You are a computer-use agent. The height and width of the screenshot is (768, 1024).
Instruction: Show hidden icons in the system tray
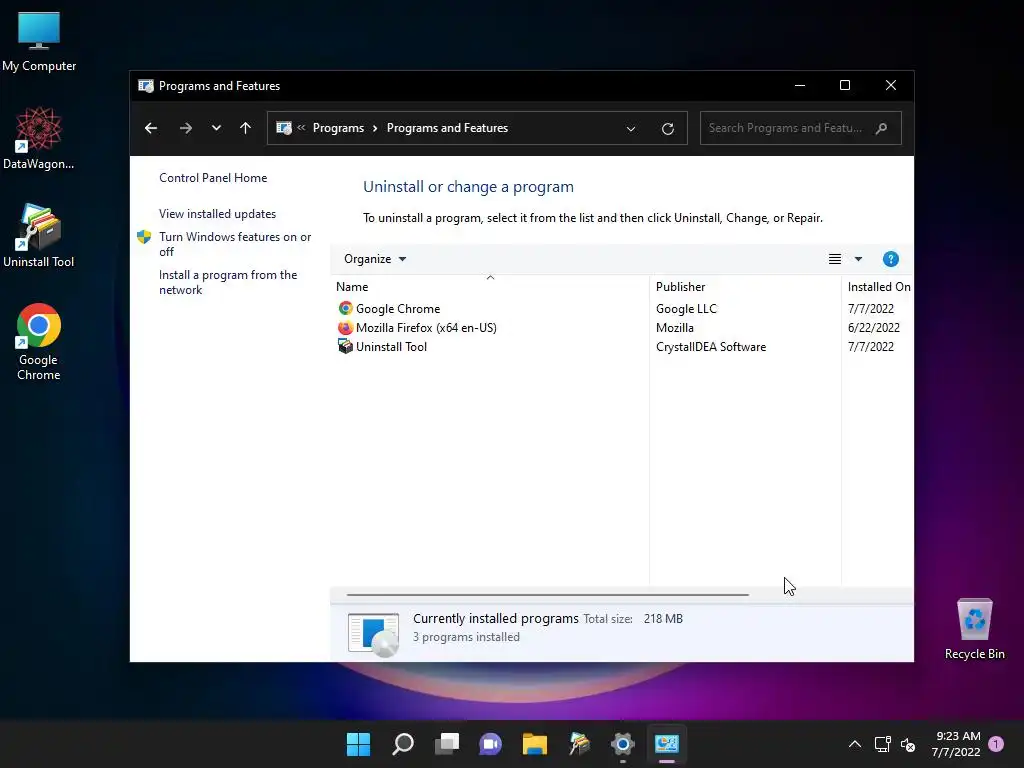point(854,744)
